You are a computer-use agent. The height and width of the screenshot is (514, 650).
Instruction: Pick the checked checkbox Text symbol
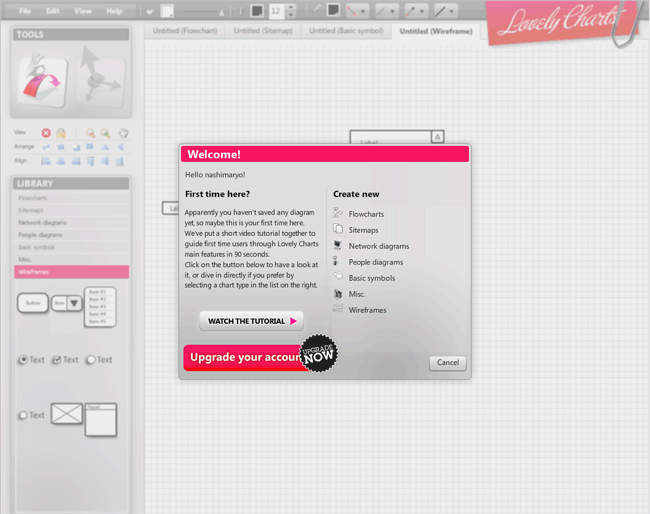point(65,360)
